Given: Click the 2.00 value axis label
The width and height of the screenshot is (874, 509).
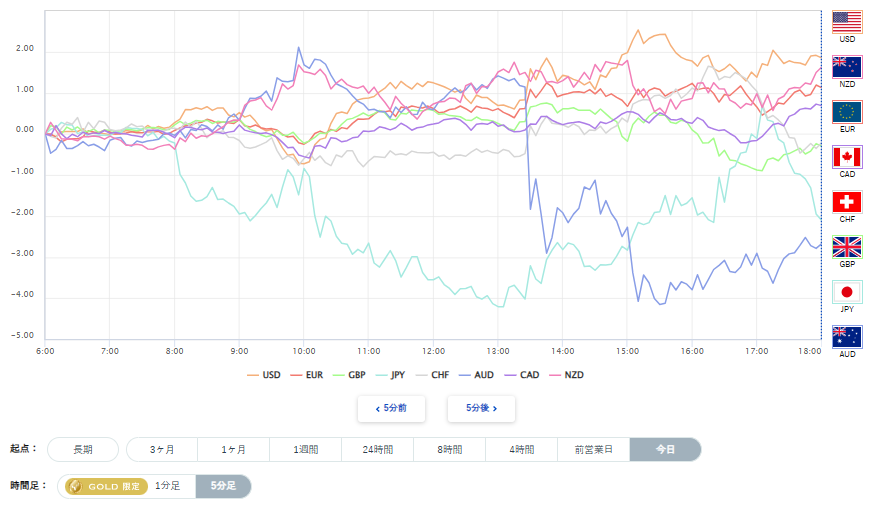Looking at the screenshot, I should click(25, 49).
